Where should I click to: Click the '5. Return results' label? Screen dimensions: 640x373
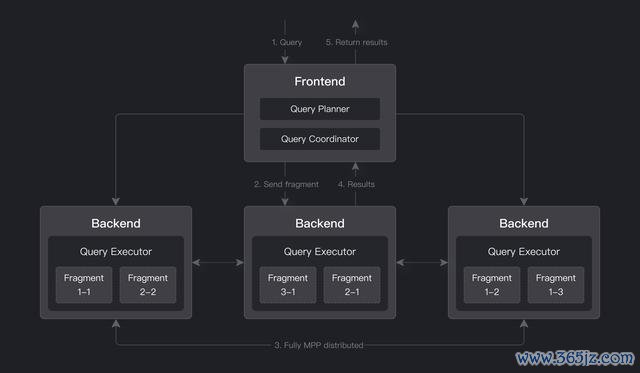[x=356, y=42]
